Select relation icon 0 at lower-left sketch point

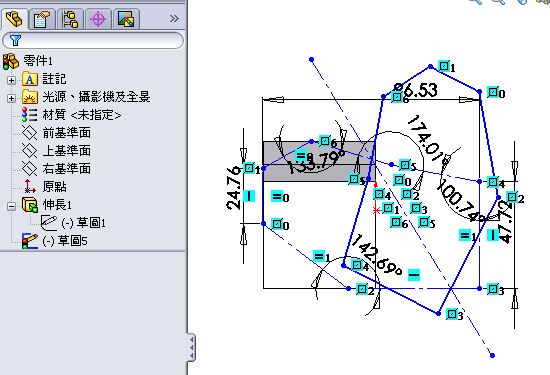pyautogui.click(x=277, y=223)
